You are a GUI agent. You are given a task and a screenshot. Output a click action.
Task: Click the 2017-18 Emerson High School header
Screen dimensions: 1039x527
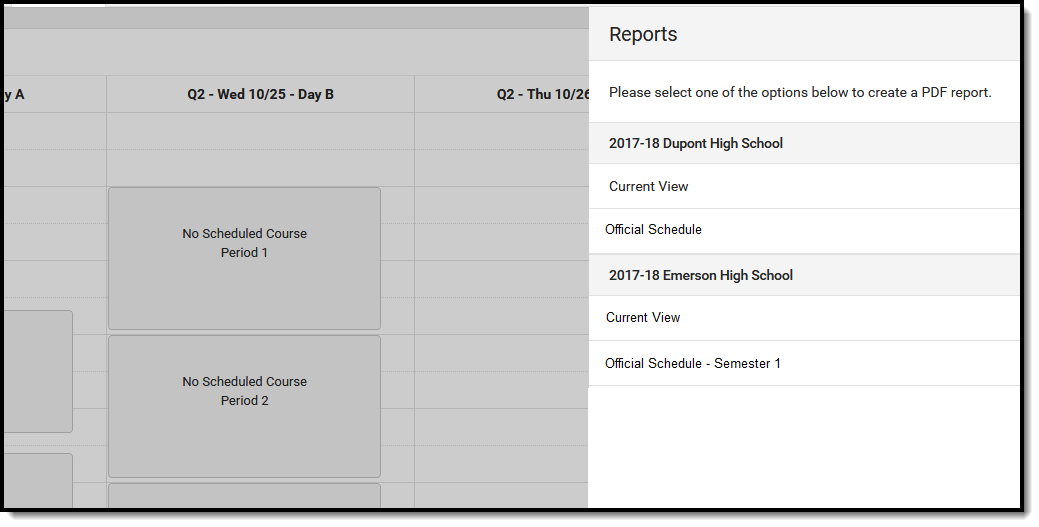(x=700, y=275)
